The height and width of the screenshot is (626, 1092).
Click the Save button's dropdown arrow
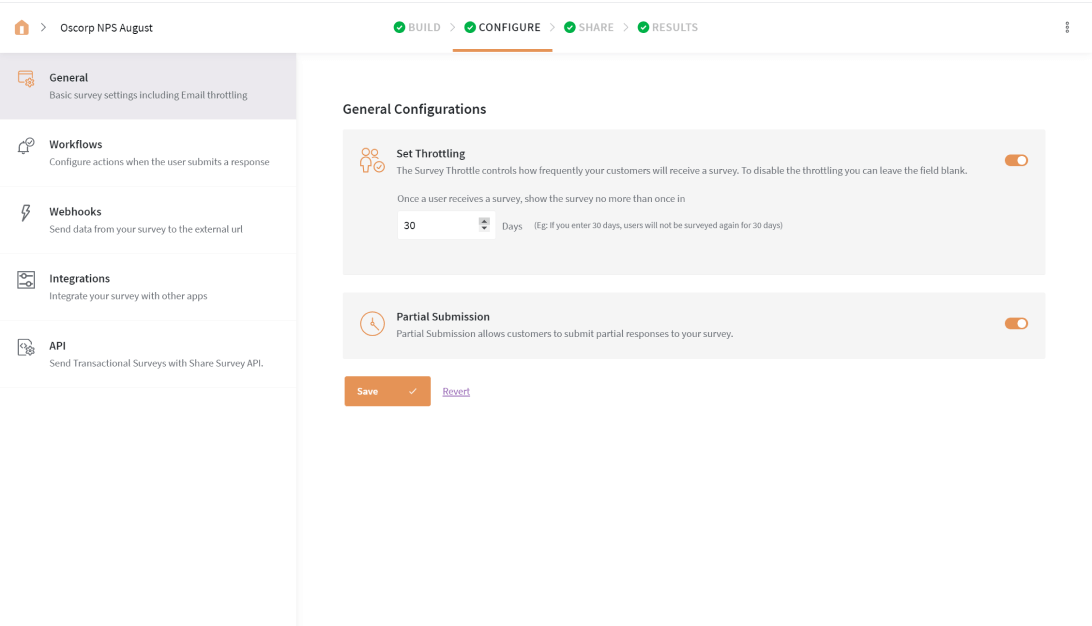(413, 391)
